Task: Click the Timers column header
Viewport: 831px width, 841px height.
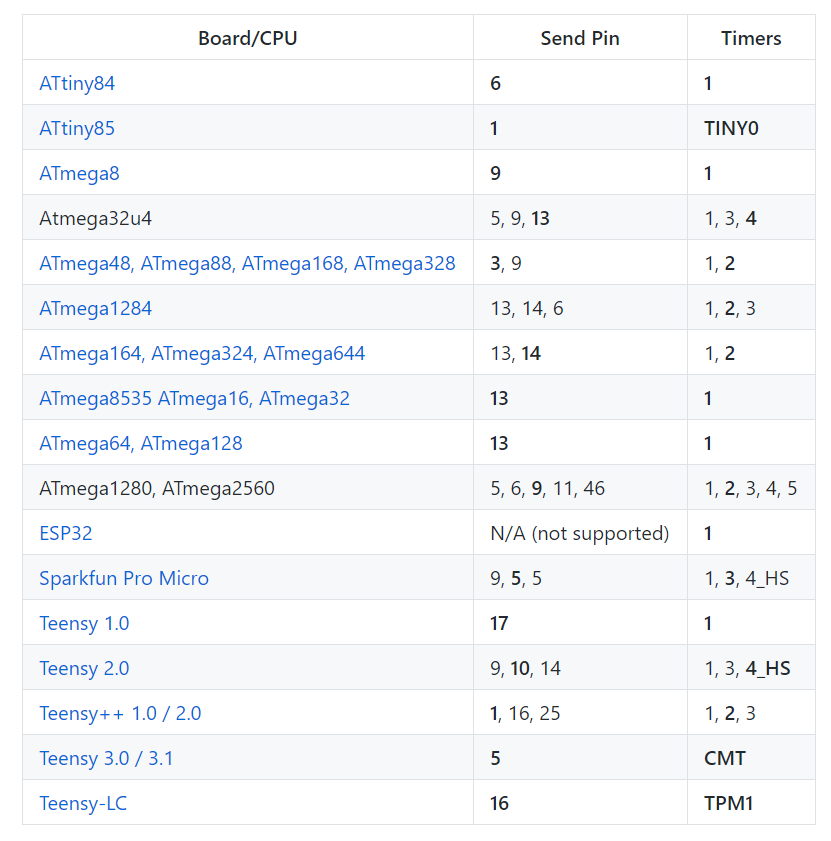Action: coord(751,39)
